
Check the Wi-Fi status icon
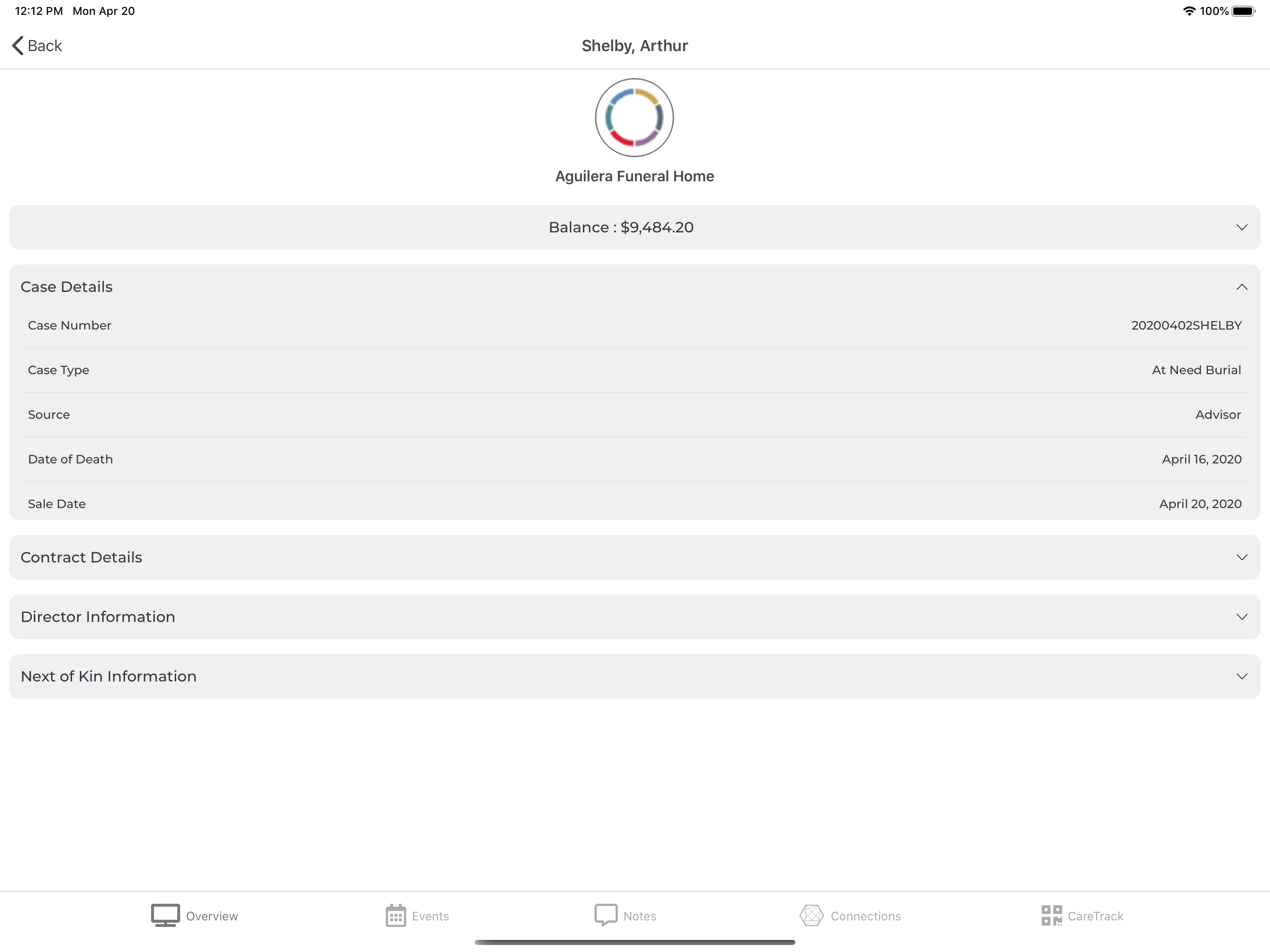coord(1189,11)
